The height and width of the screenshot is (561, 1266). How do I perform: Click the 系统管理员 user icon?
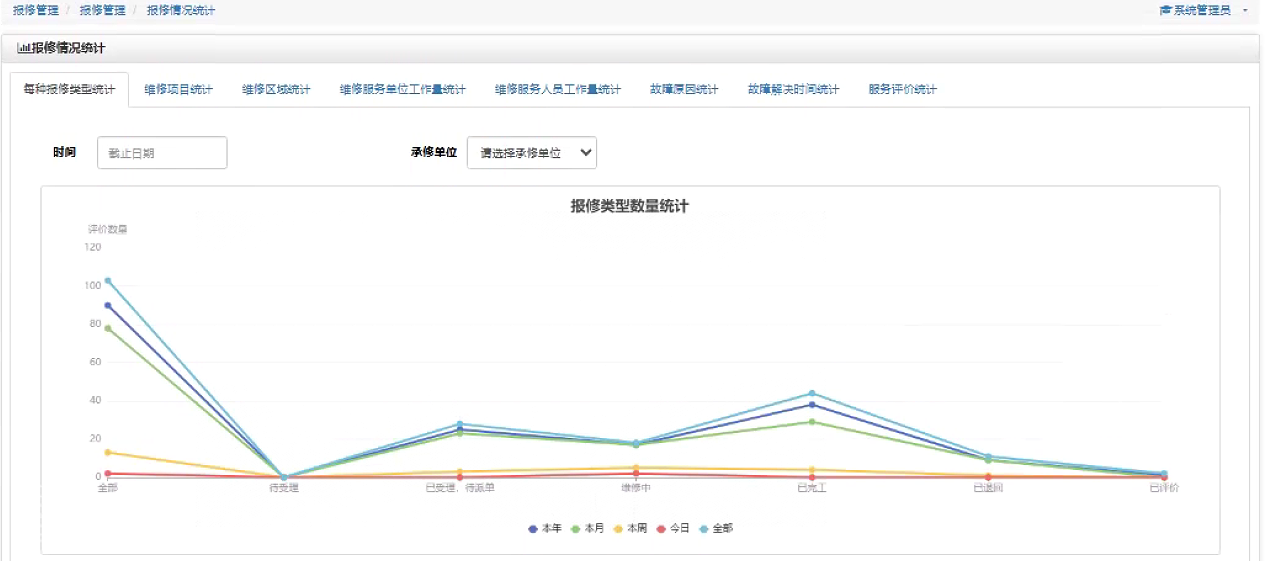pyautogui.click(x=1164, y=10)
